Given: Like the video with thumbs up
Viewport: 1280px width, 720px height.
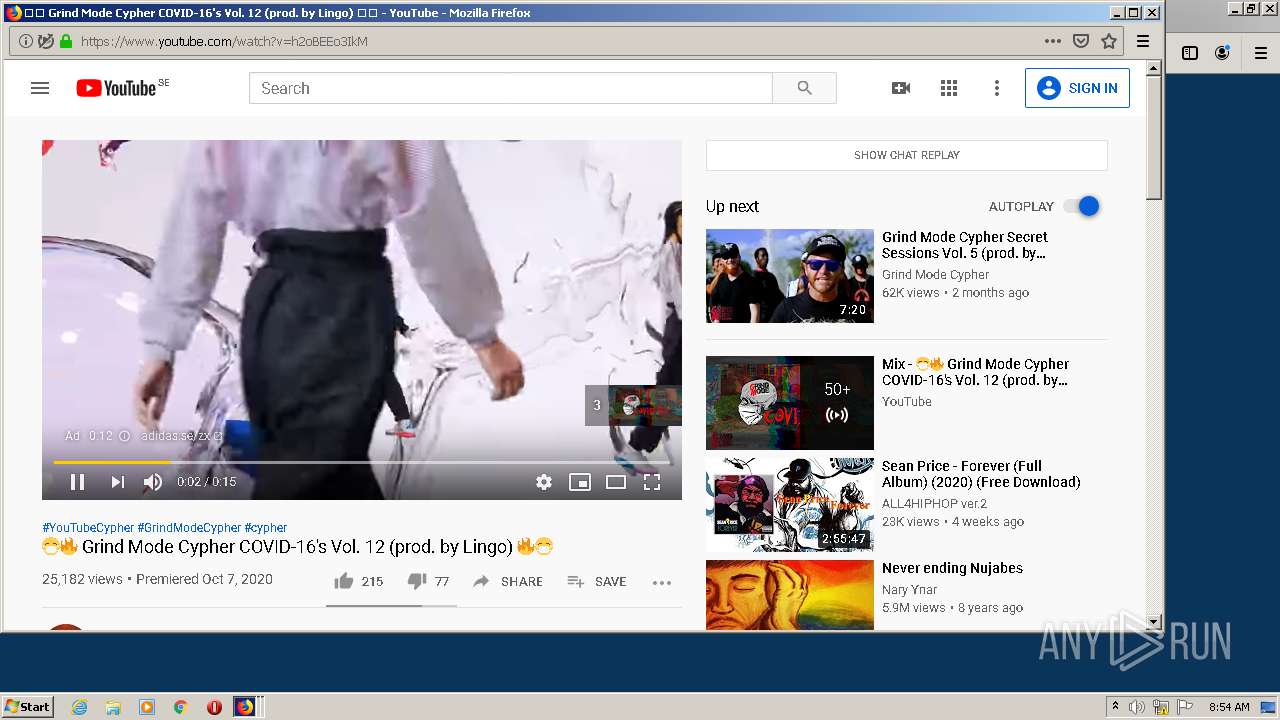Looking at the screenshot, I should 358,581.
